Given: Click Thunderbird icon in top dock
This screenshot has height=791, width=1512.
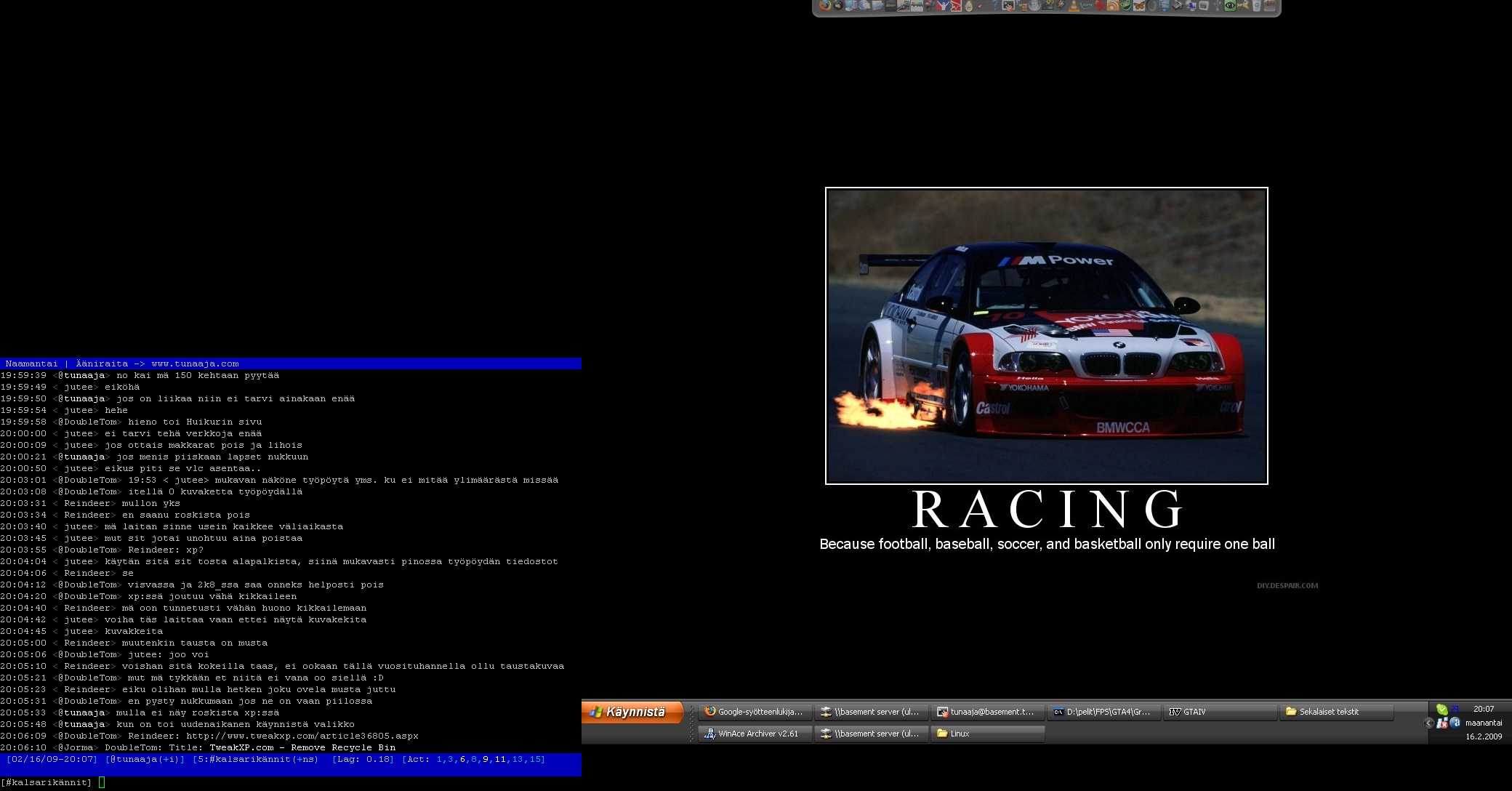Looking at the screenshot, I should [838, 6].
